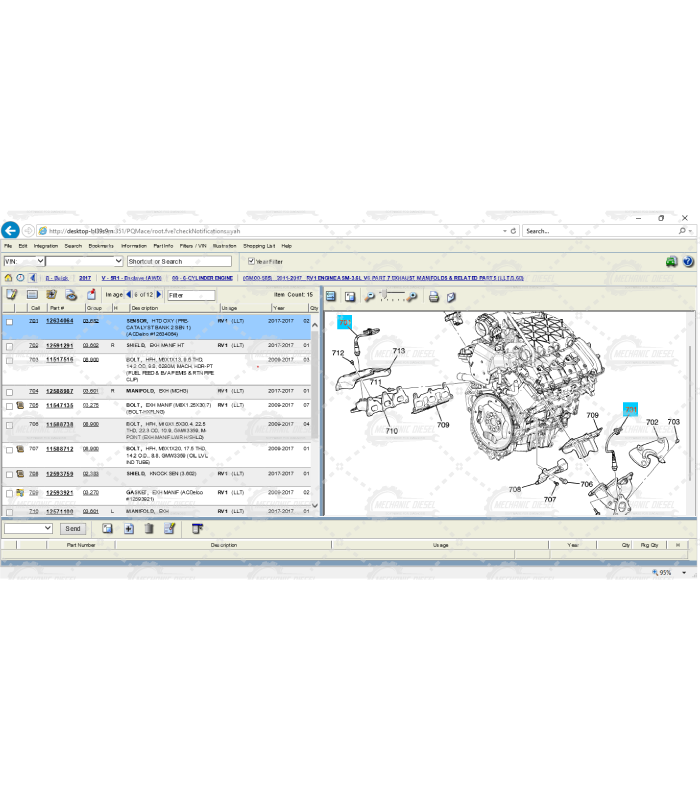Check the box for knock sensor shield 12593759
This screenshot has width=700, height=800.
pos(9,474)
